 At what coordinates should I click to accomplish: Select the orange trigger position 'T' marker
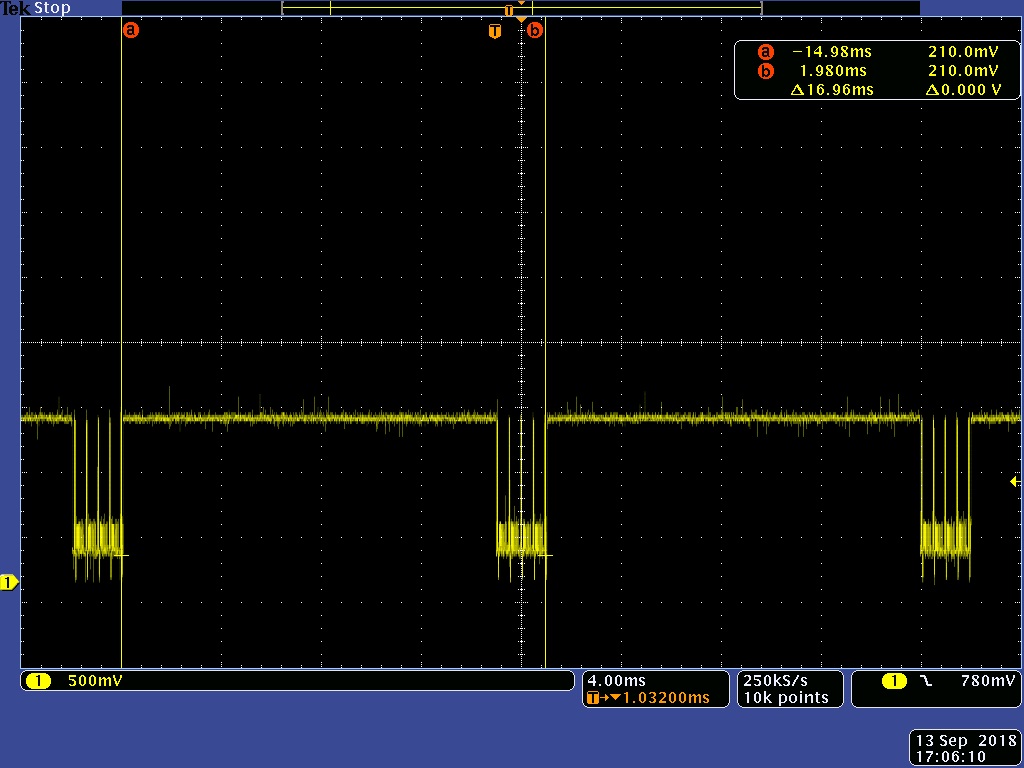[x=495, y=31]
